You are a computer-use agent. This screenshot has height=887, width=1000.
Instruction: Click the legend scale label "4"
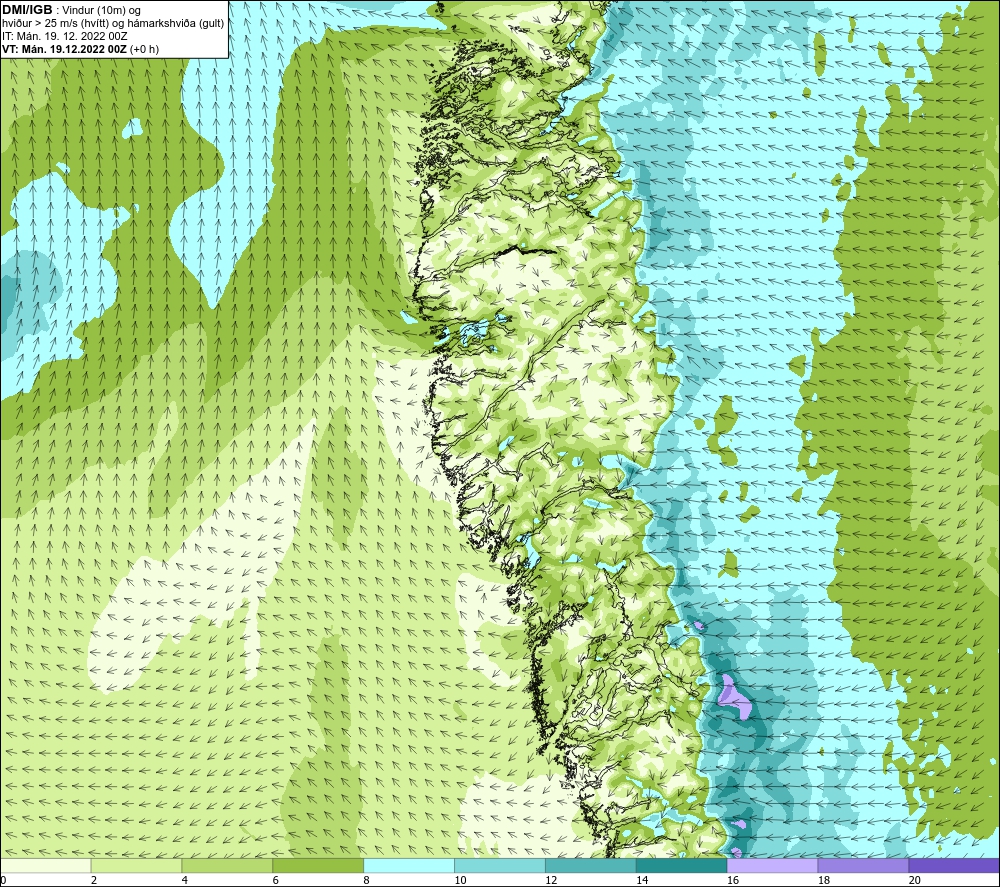coord(185,881)
